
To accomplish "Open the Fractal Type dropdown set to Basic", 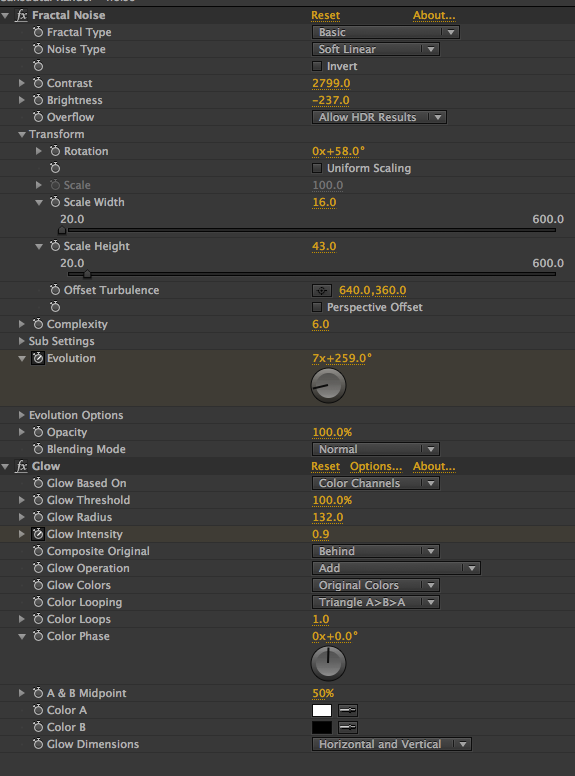I will coord(385,32).
